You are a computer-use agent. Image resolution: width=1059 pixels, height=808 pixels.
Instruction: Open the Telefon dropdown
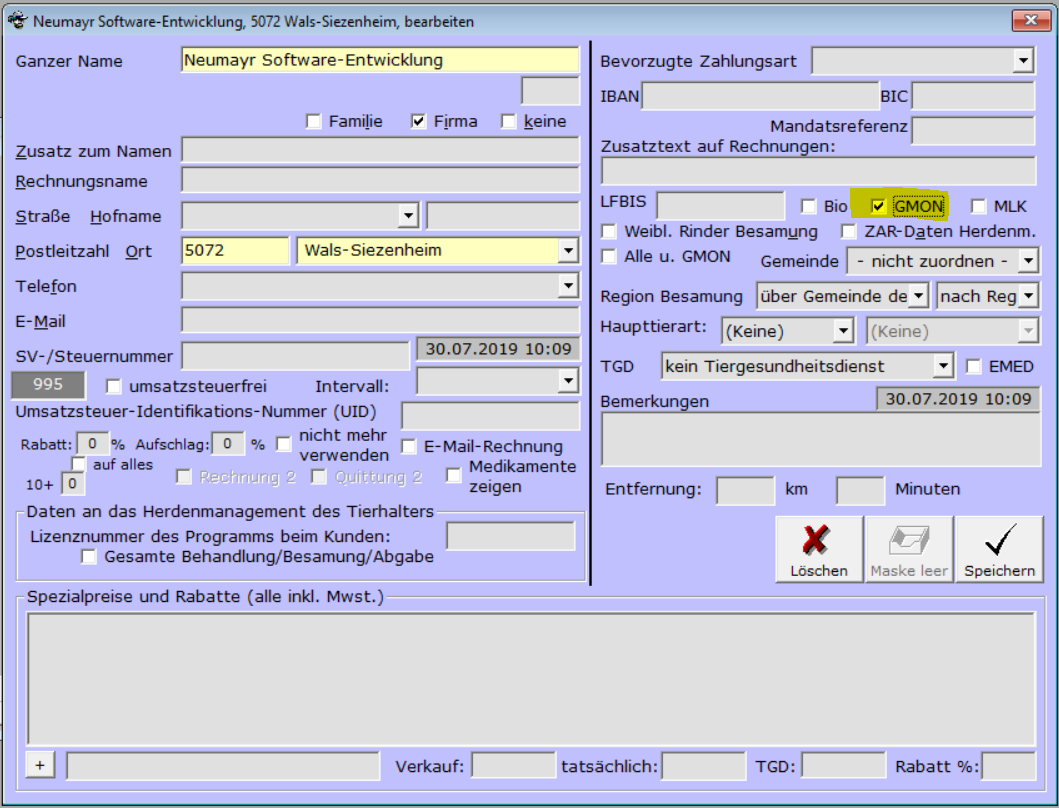(x=568, y=286)
